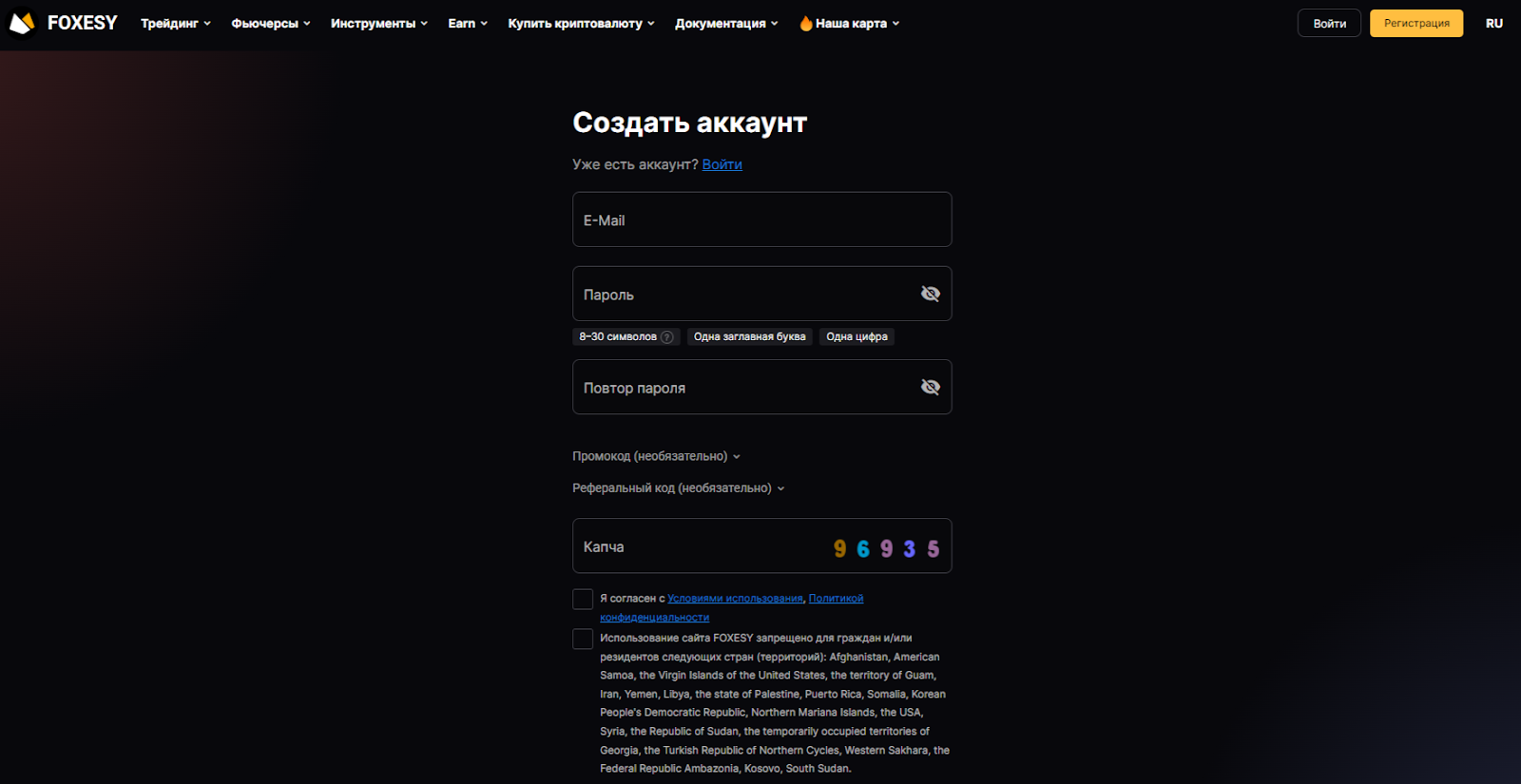Screen dimensions: 1521x784
Task: Open the Инструменты menu
Action: [x=378, y=24]
